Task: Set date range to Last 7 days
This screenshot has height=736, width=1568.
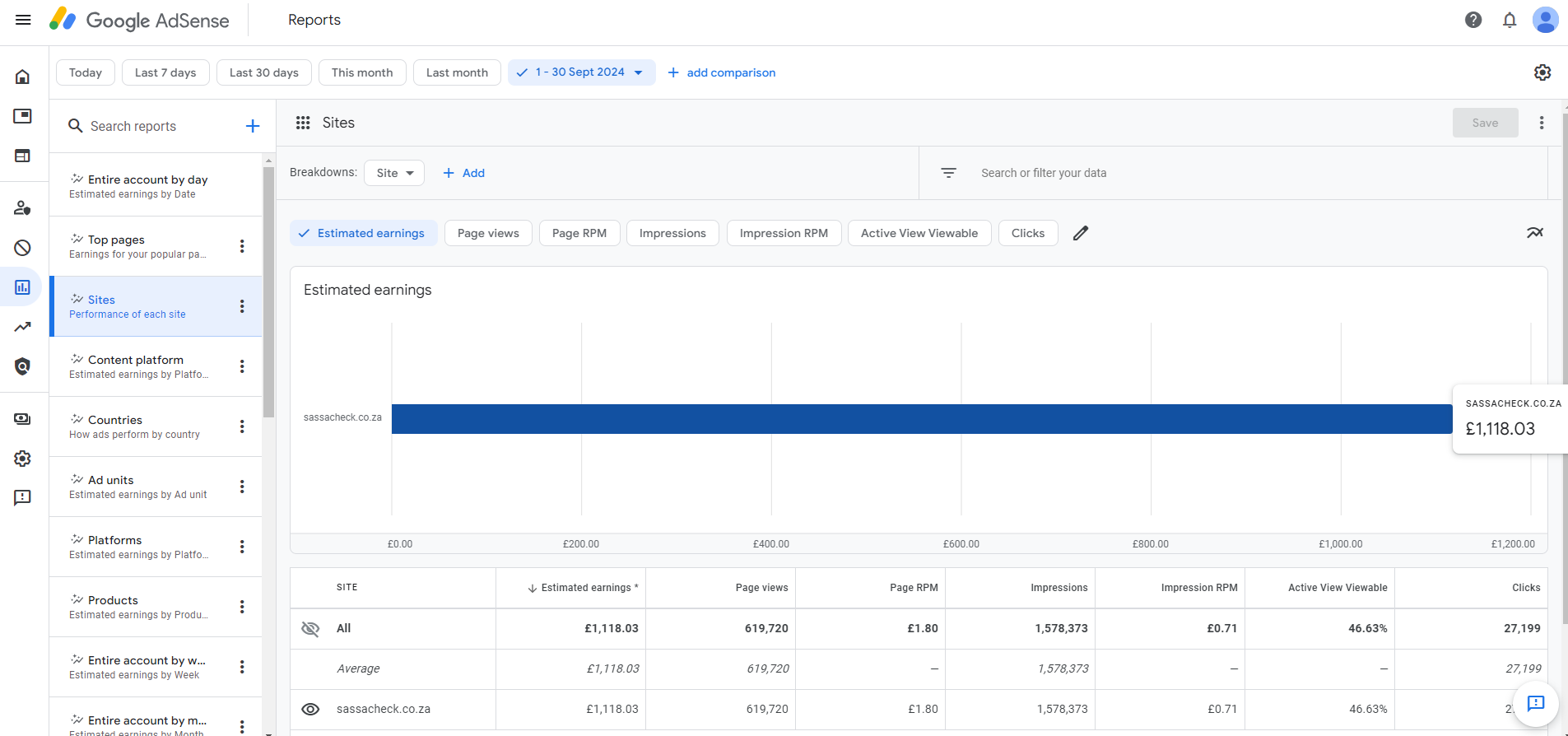Action: [165, 72]
